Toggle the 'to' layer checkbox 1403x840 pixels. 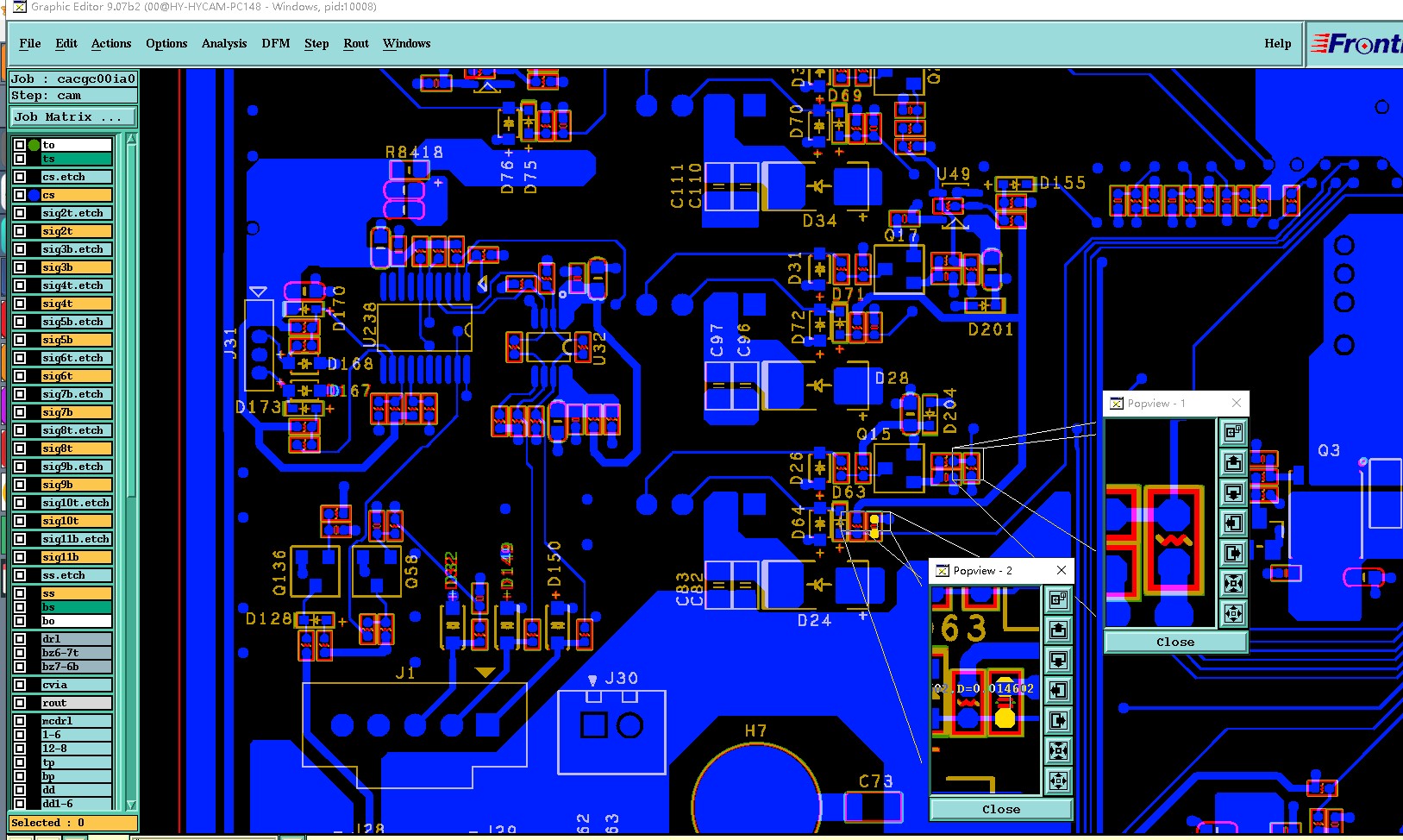tap(20, 145)
